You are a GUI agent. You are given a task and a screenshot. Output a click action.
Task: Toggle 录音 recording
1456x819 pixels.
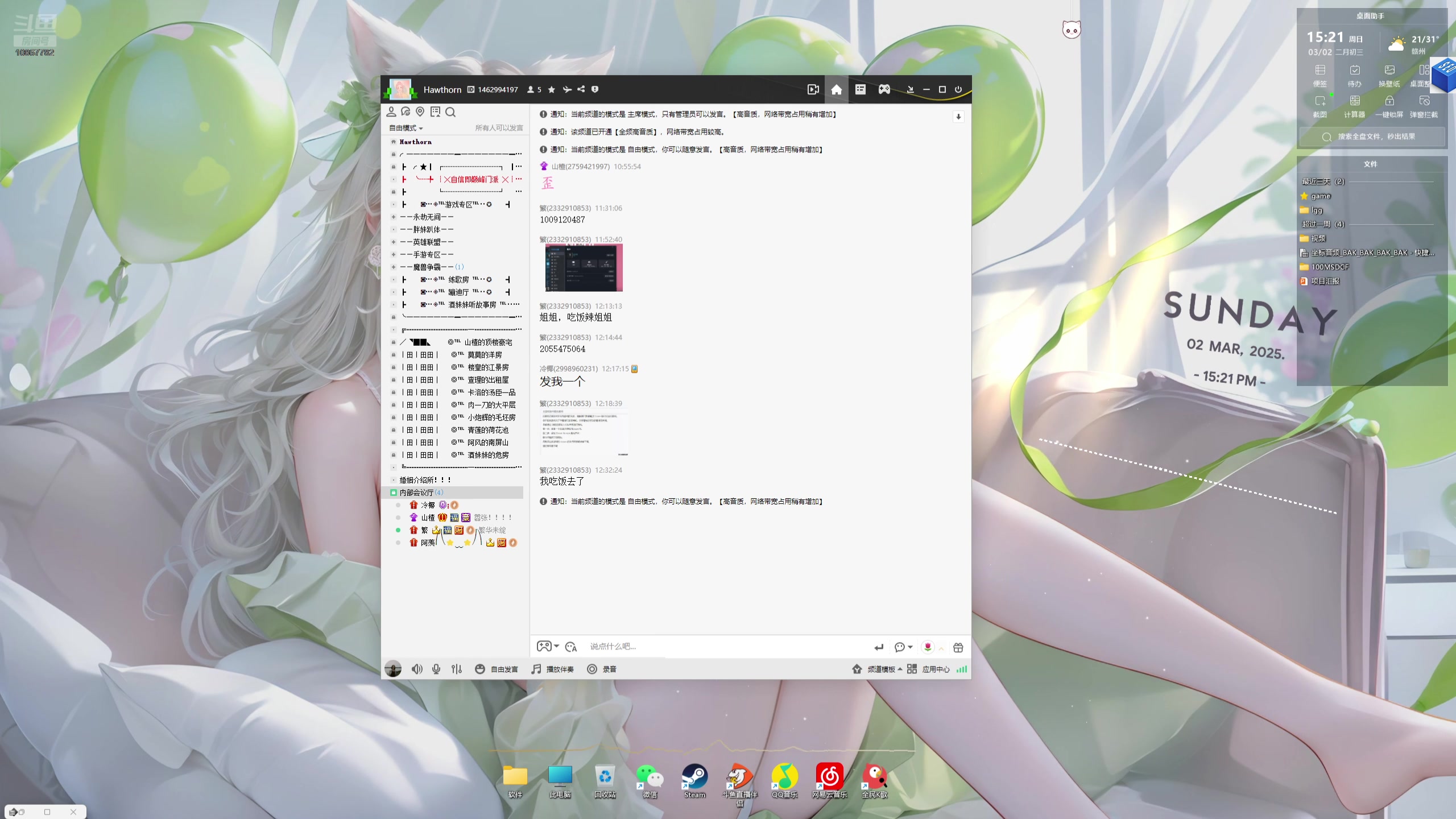tap(602, 669)
